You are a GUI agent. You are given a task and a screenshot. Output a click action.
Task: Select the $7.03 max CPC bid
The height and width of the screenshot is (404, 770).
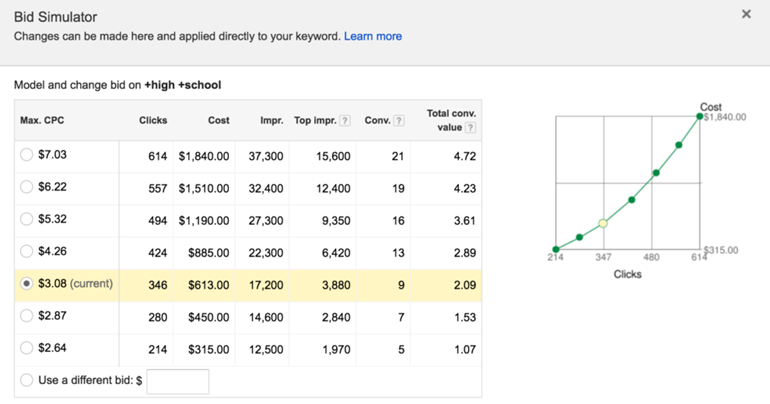pyautogui.click(x=27, y=156)
